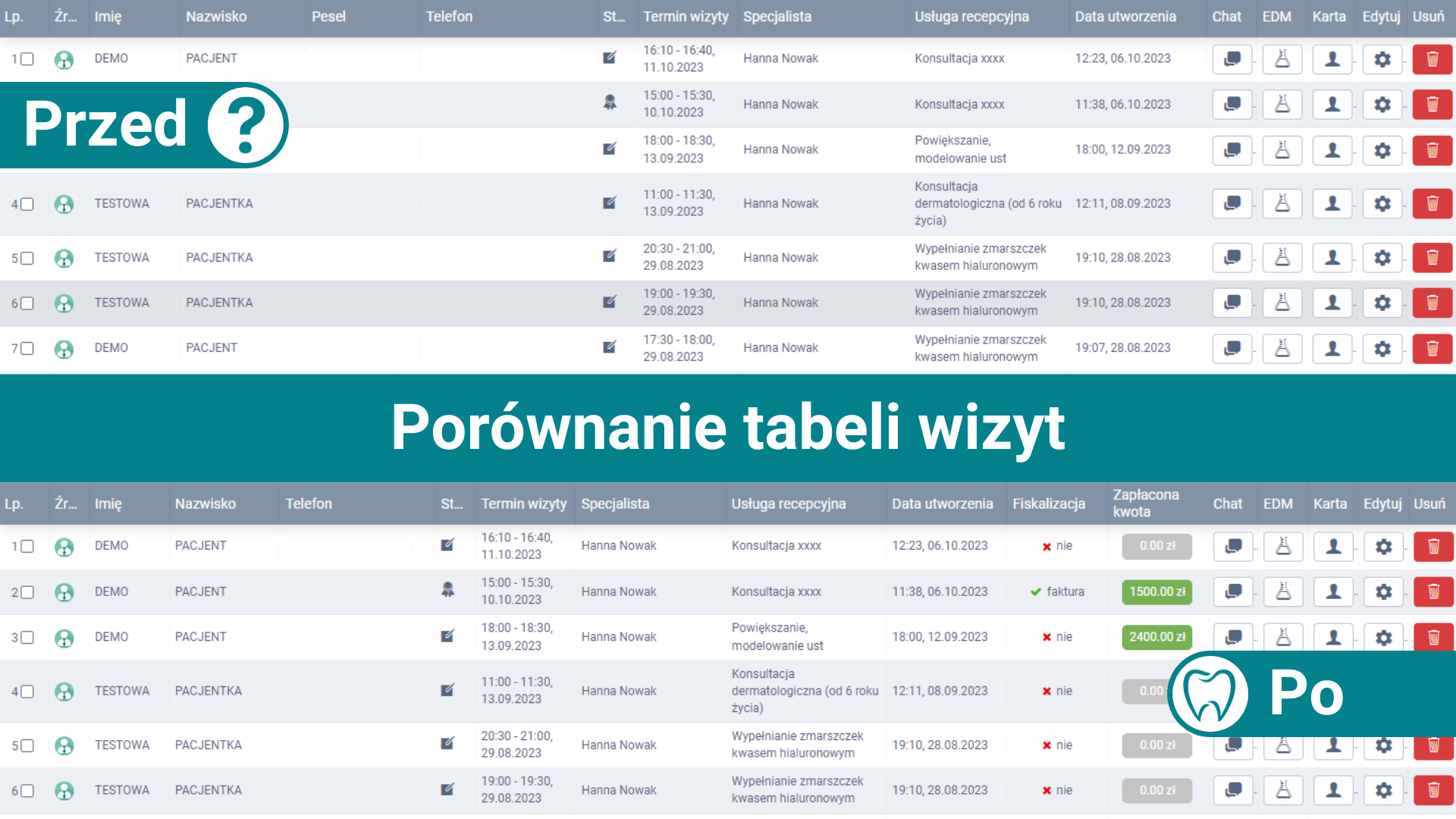Open patient card for 19:00 visit in Po table
The height and width of the screenshot is (819, 1456).
pos(1334,790)
